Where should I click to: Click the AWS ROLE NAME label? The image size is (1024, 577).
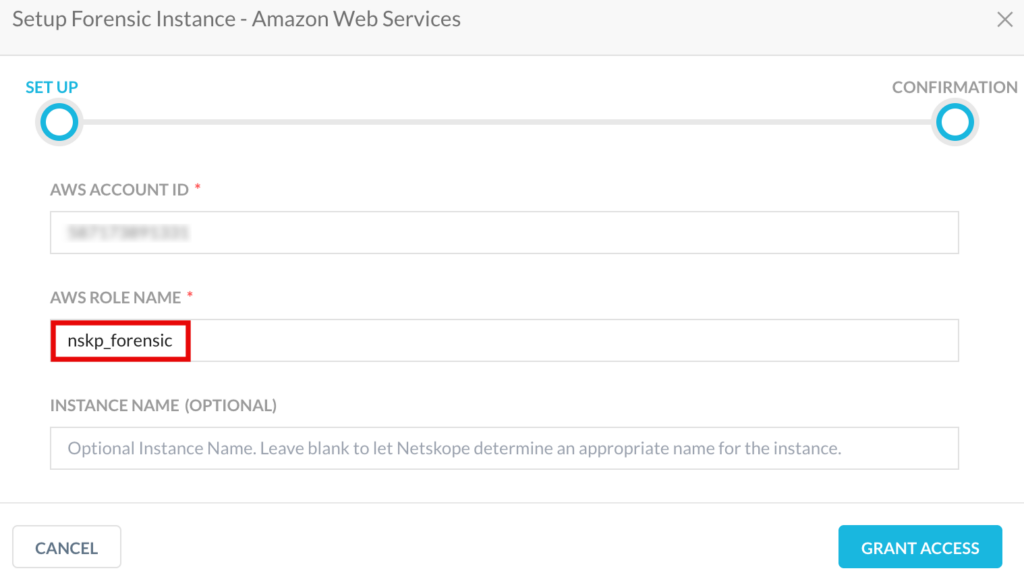tap(116, 298)
